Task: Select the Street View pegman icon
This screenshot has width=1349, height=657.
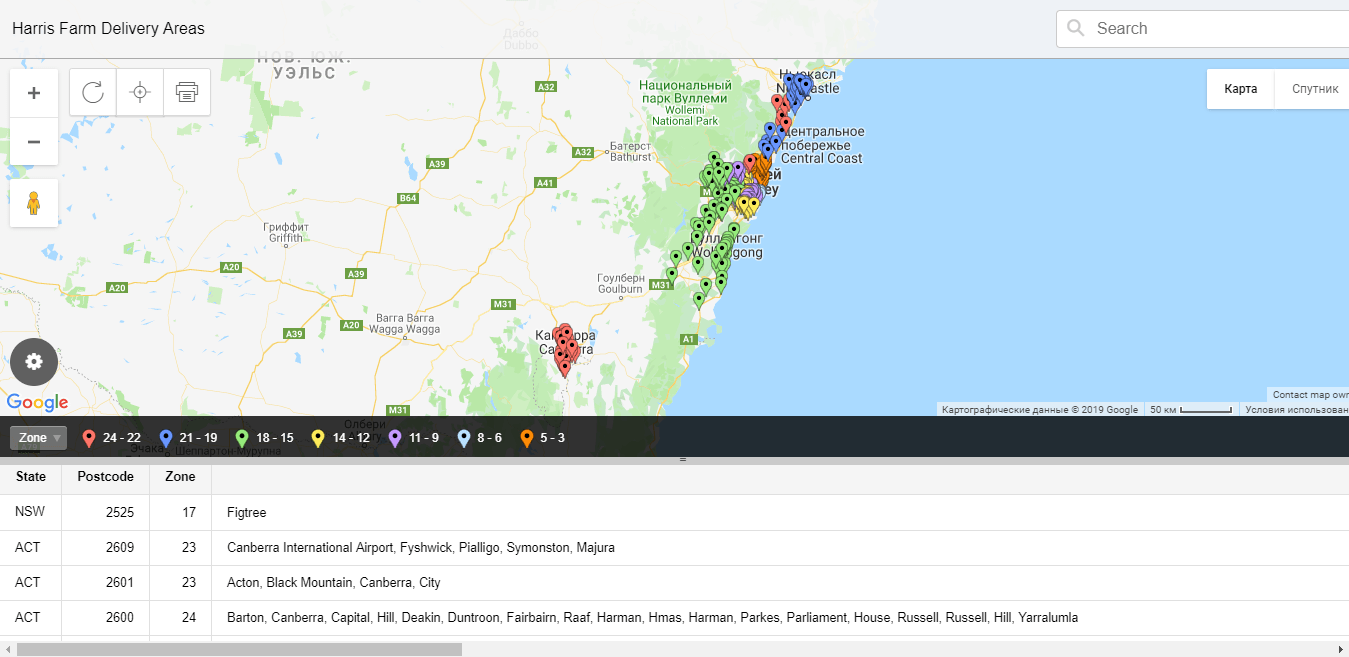Action: [x=34, y=203]
